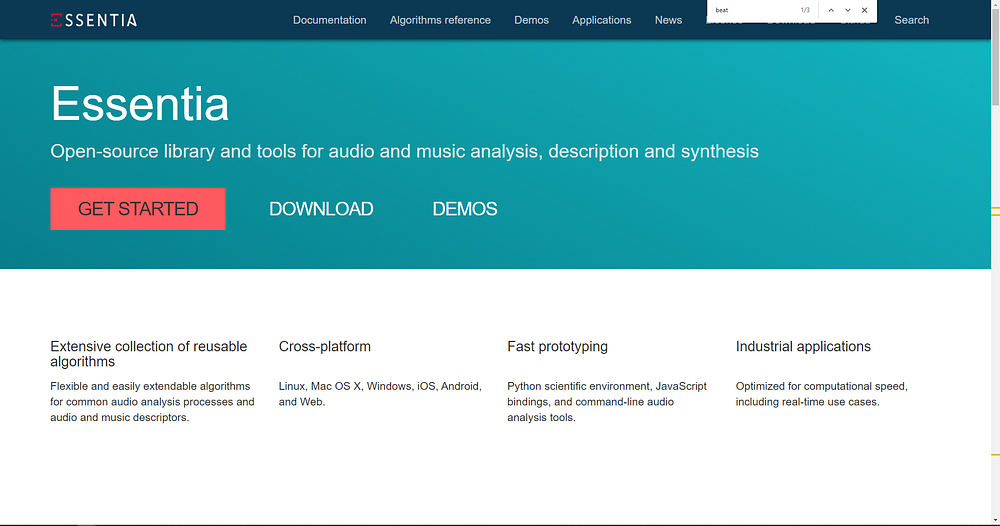Image resolution: width=1000 pixels, height=526 pixels.
Task: Open the Documentation menu item
Action: 330,20
